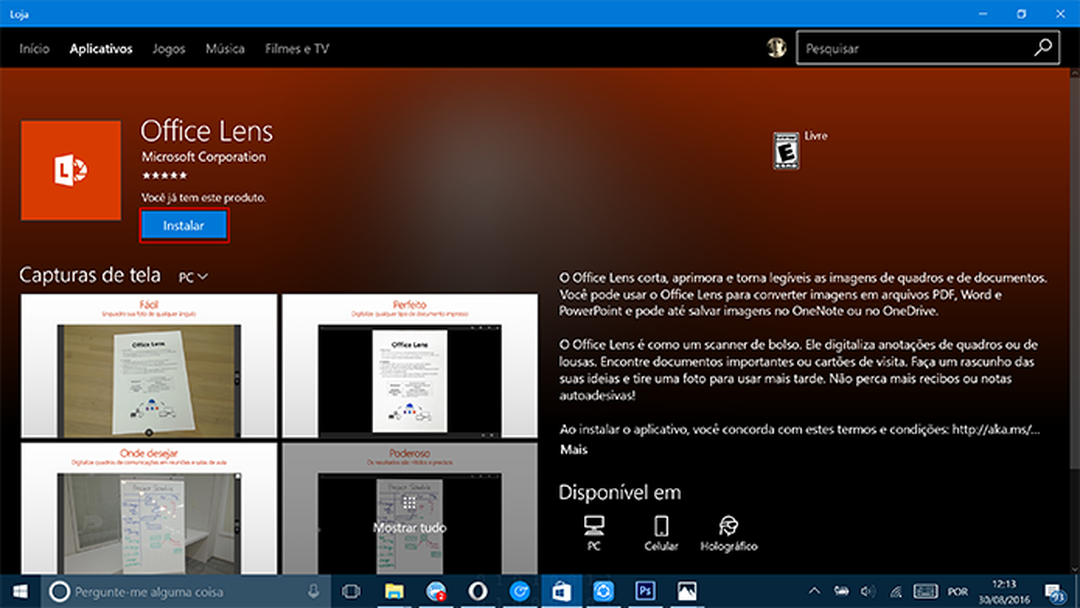Open the blue circular arrow taskbar app
The width and height of the screenshot is (1080, 608).
520,591
